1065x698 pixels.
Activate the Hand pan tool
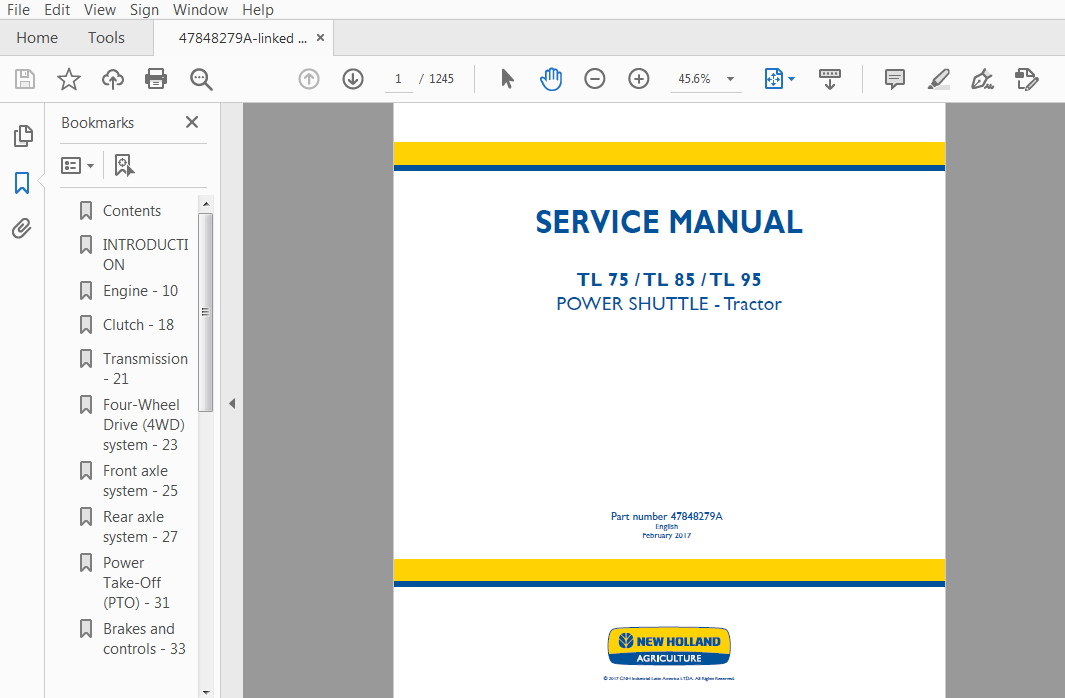(x=551, y=79)
